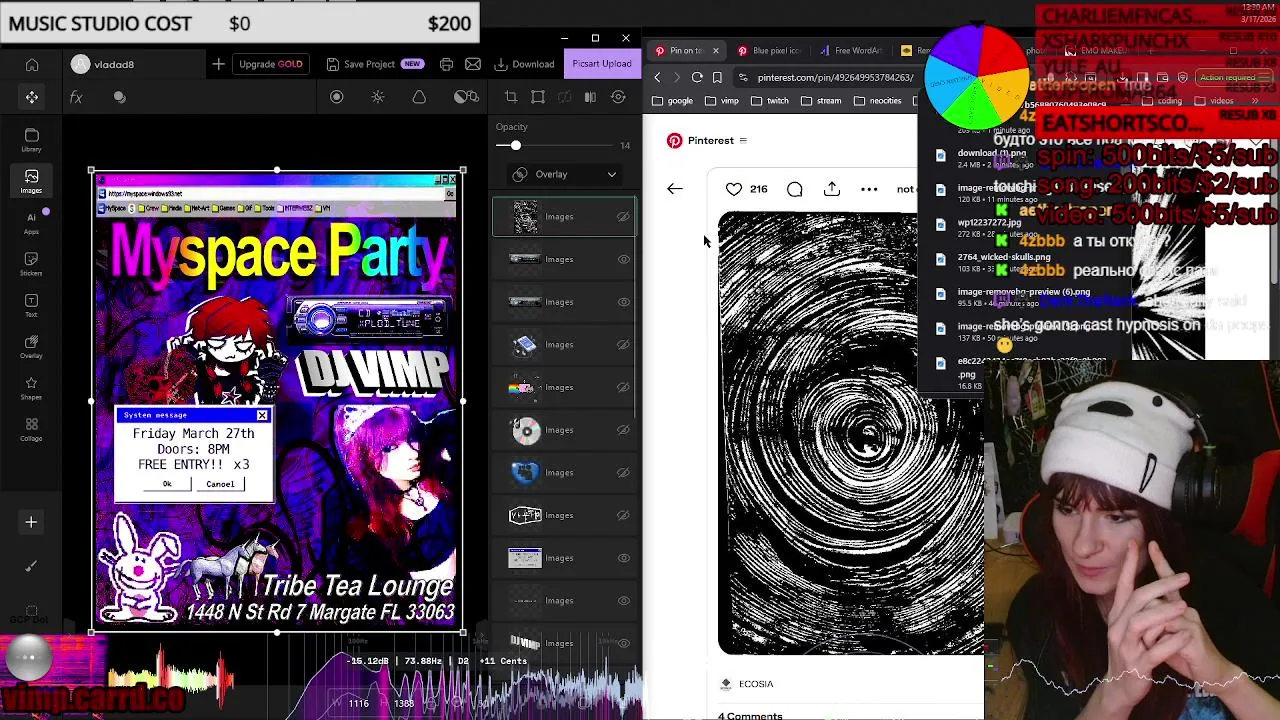1280x720 pixels.
Task: Open the AI Apps panel
Action: pos(32,222)
